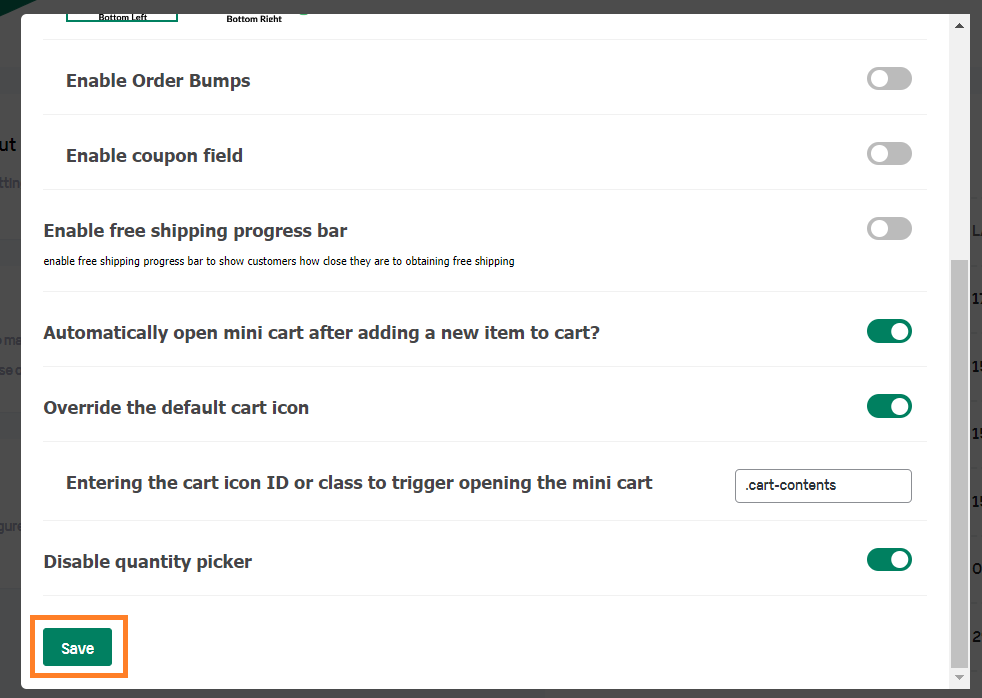The width and height of the screenshot is (982, 698).
Task: Click the Save button
Action: coord(78,647)
